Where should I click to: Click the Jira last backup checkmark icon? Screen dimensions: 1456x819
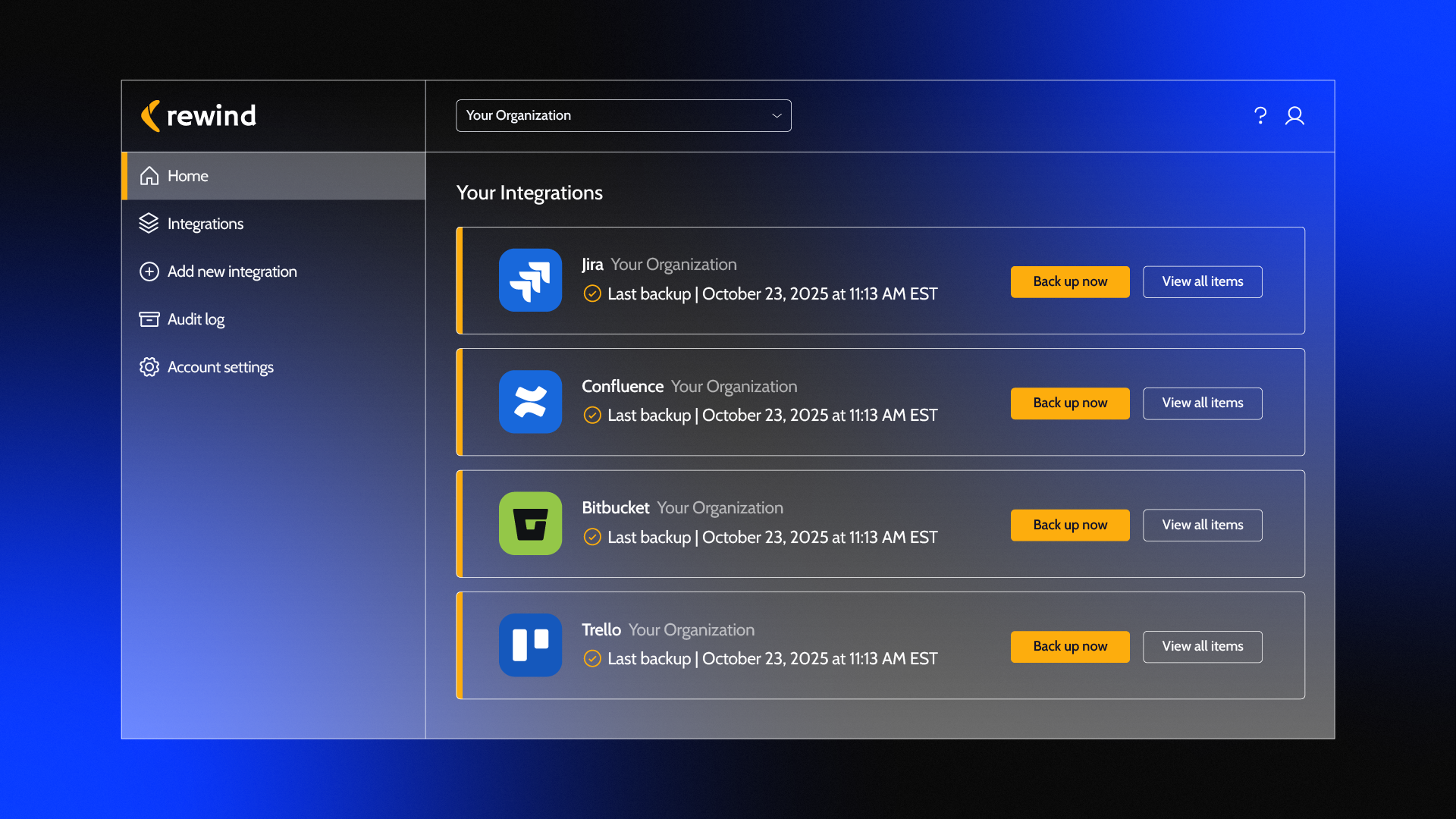click(592, 293)
